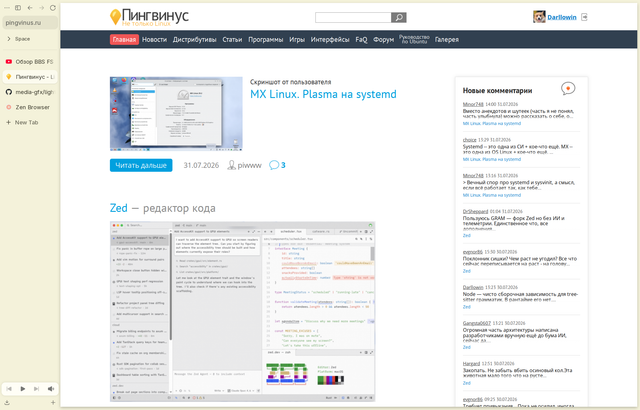Open Zed link under Hargard comment
This screenshot has height=410, width=640.
467,383
